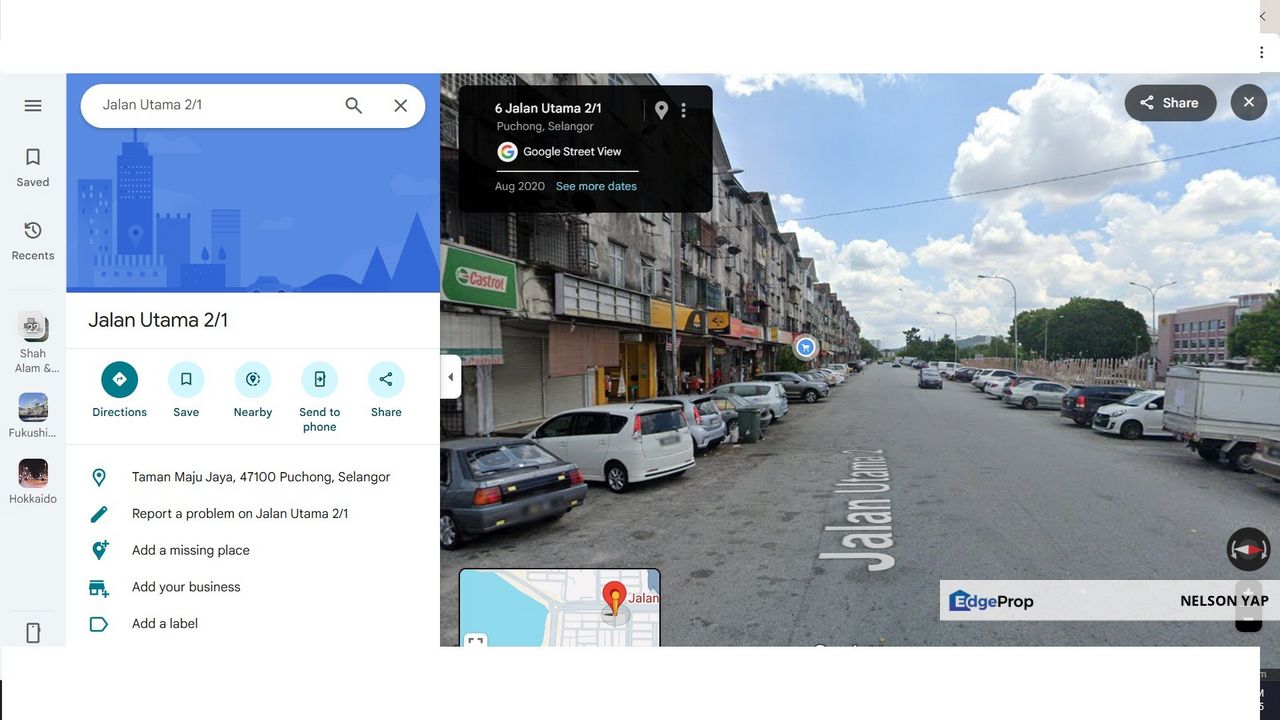Viewport: 1280px width, 720px height.
Task: Open the navigation hamburger menu
Action: tap(32, 105)
